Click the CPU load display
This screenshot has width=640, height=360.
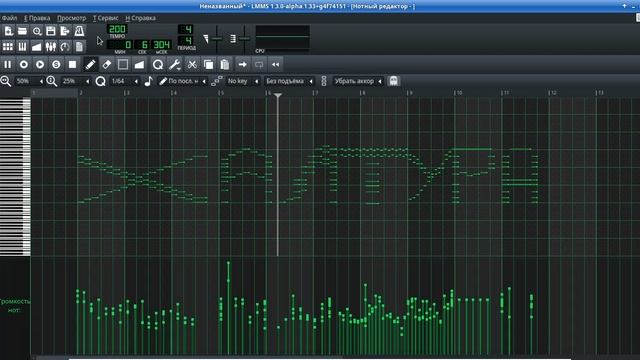(x=282, y=38)
